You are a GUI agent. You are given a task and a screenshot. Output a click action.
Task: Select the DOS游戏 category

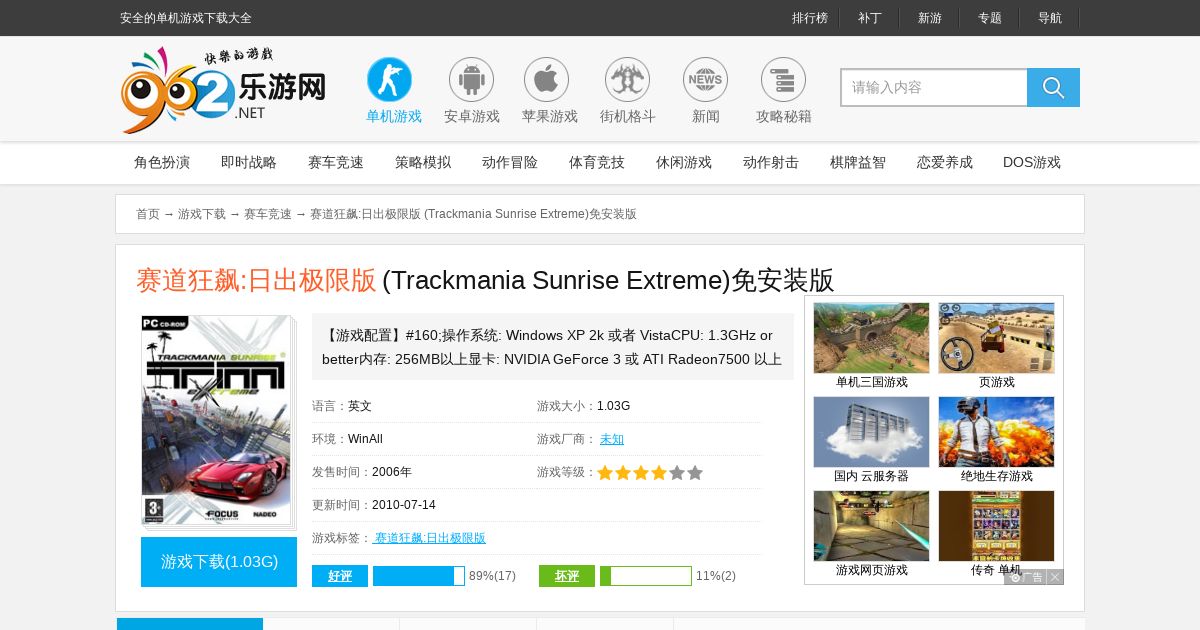pos(1032,162)
